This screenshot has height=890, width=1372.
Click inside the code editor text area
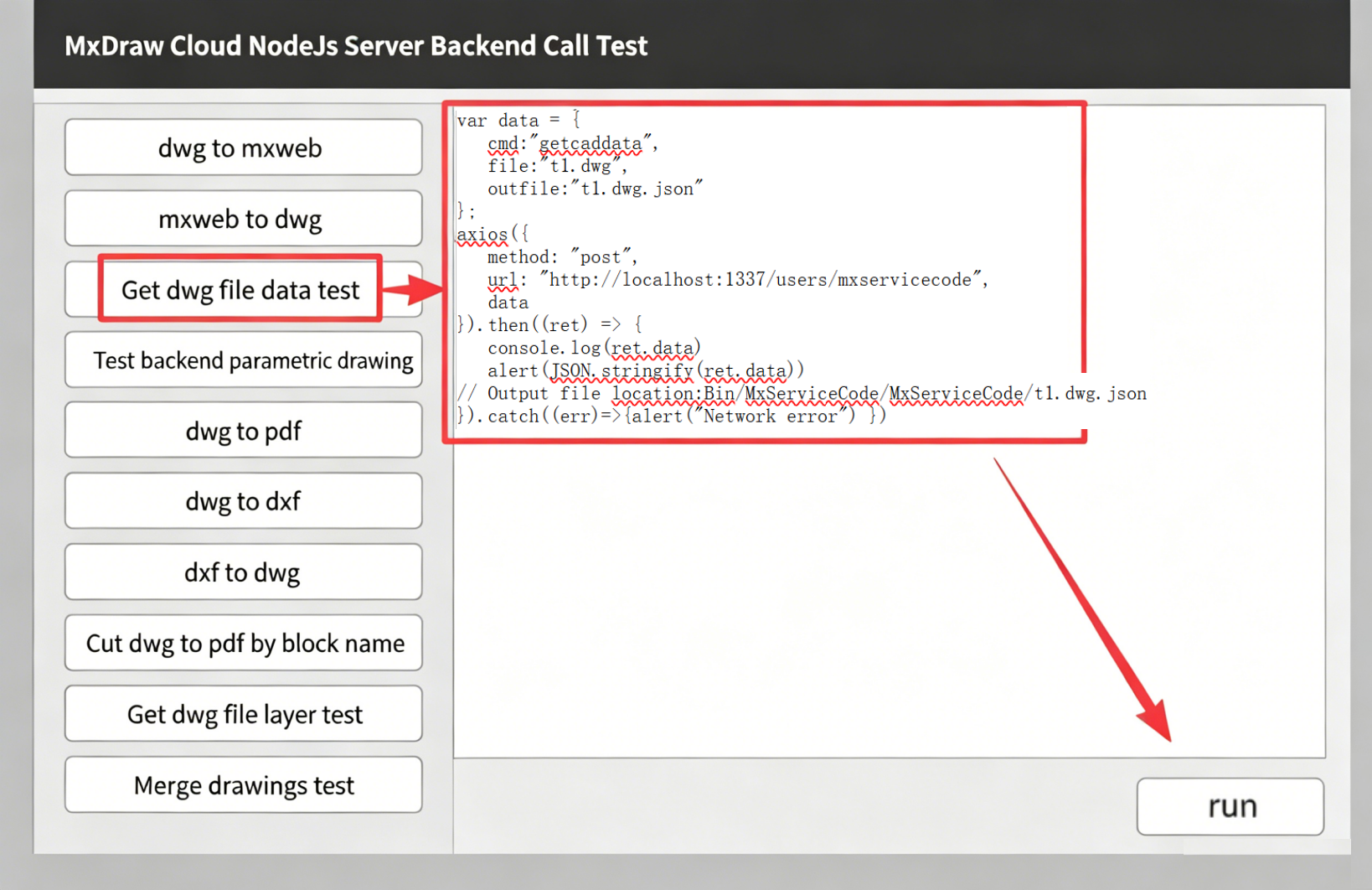[x=890, y=431]
